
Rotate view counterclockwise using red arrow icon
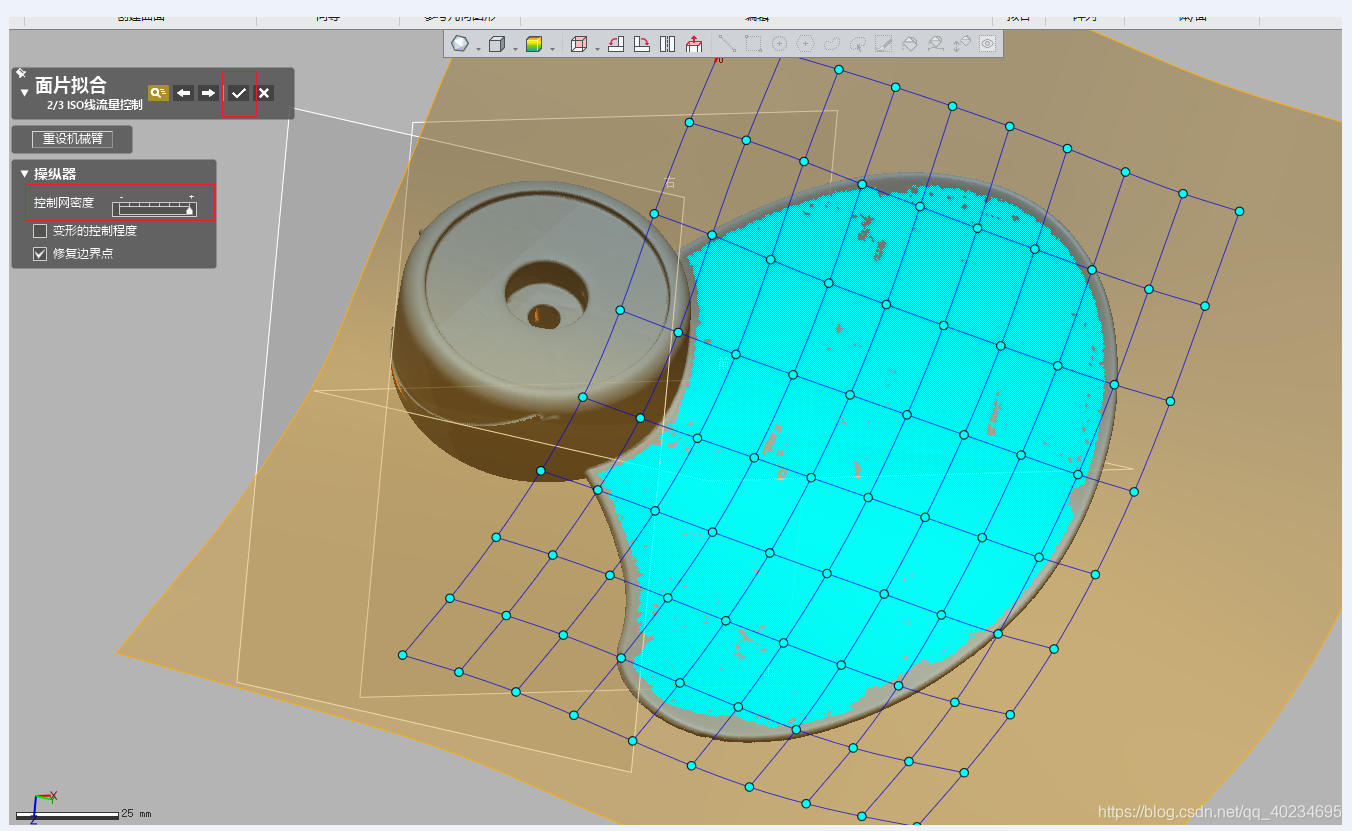(616, 44)
